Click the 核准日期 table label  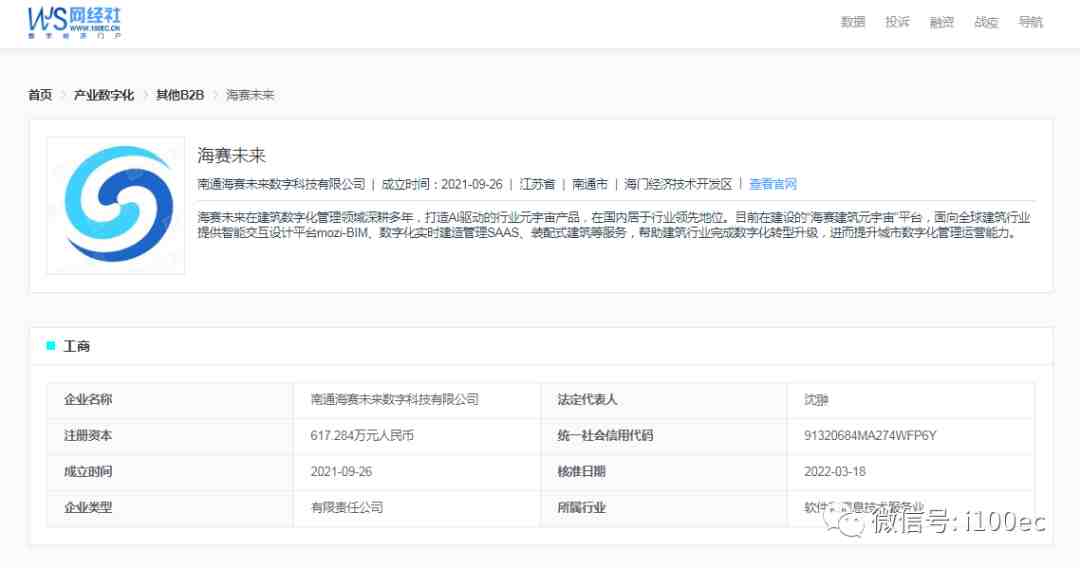tap(581, 472)
